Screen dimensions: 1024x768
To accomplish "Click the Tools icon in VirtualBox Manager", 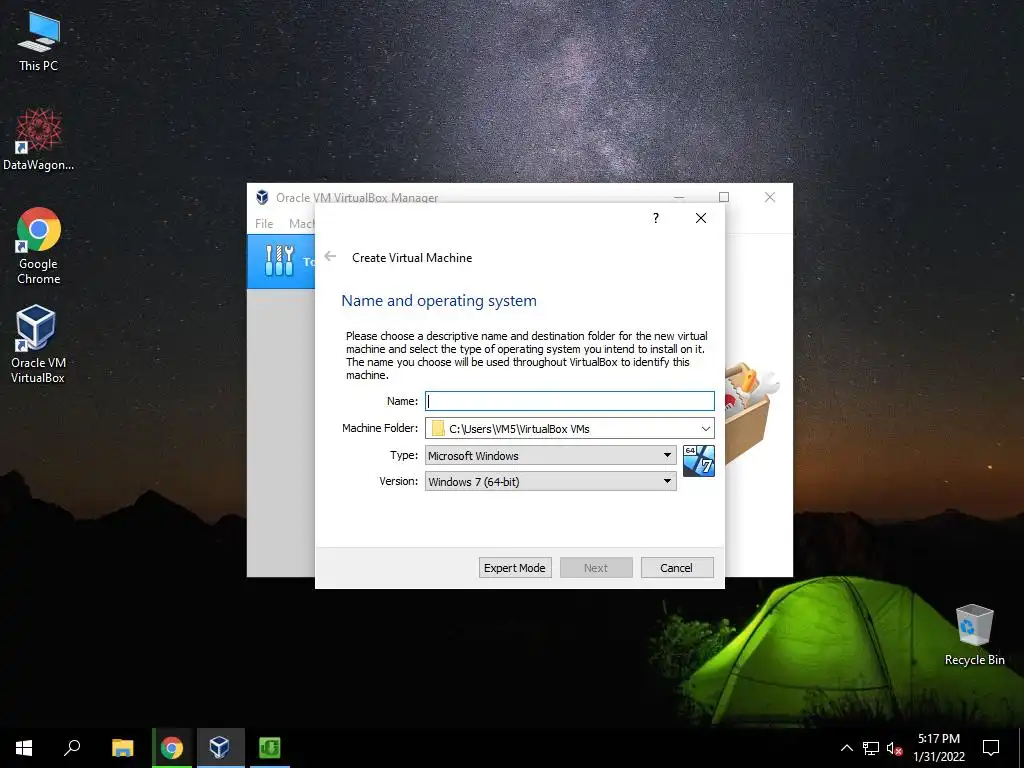I will 280,261.
